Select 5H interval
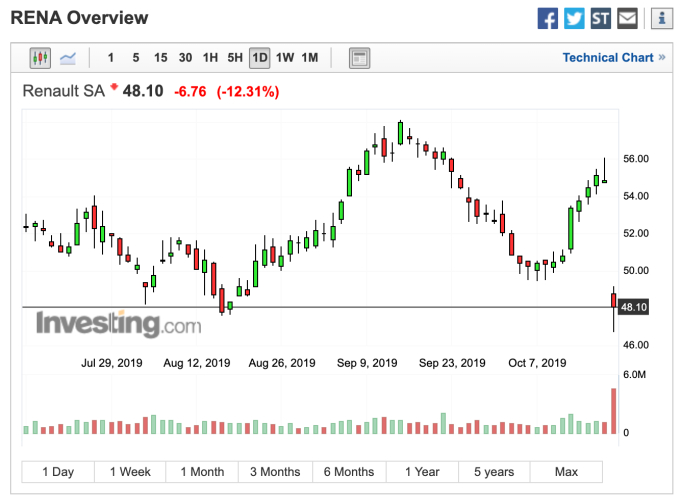 [235, 58]
